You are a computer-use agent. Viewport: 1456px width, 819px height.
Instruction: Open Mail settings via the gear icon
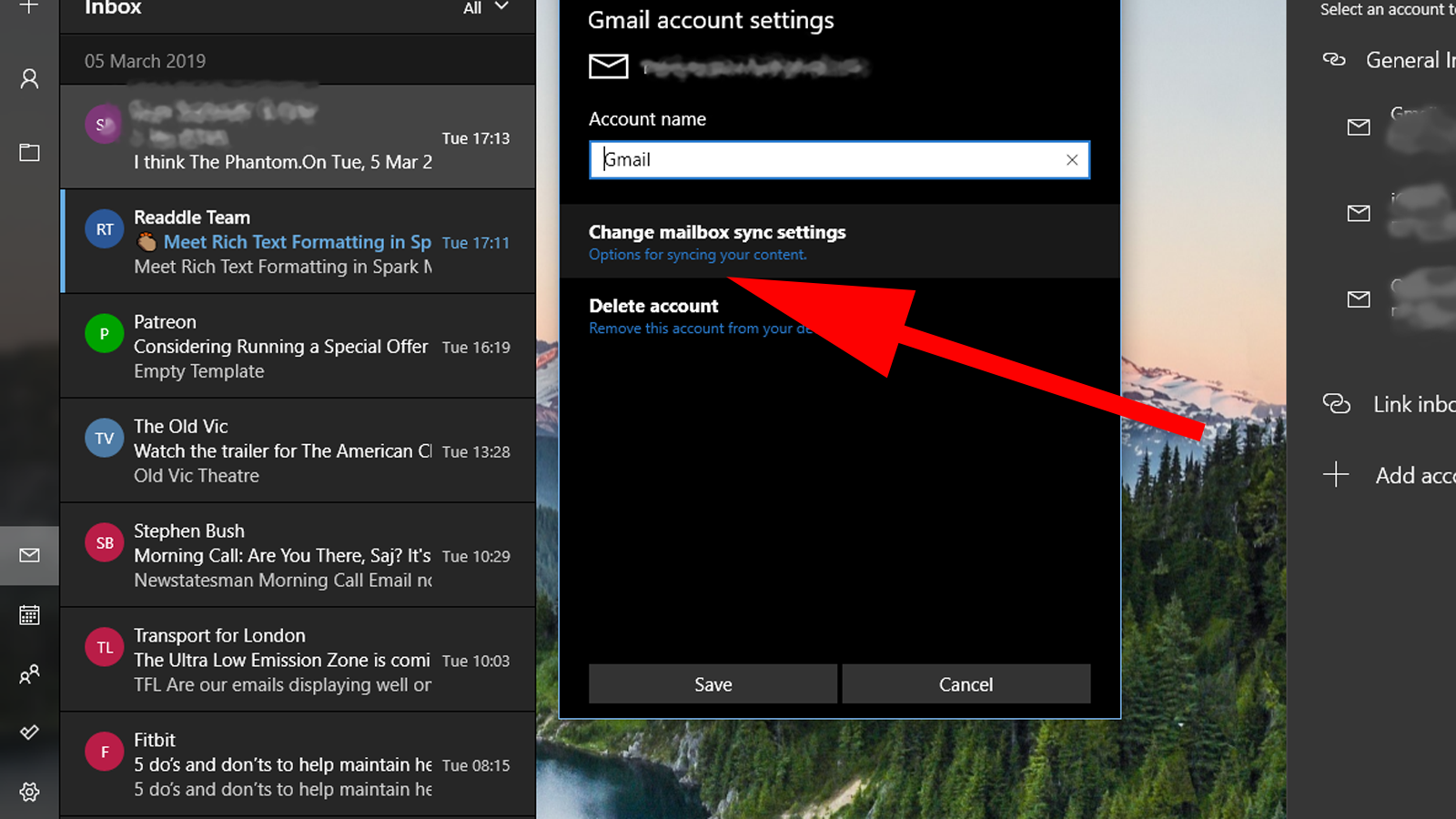[x=28, y=792]
